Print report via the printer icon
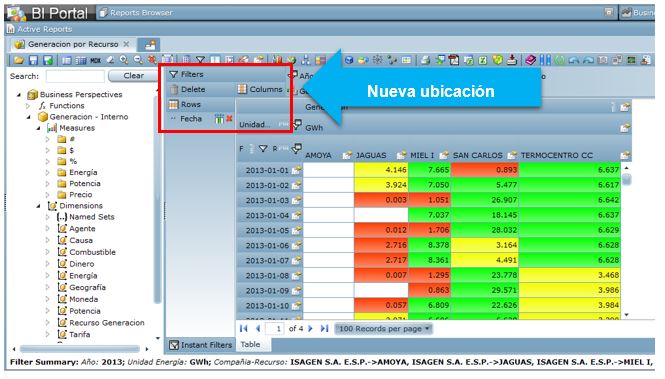665x379 pixels. [x=425, y=60]
